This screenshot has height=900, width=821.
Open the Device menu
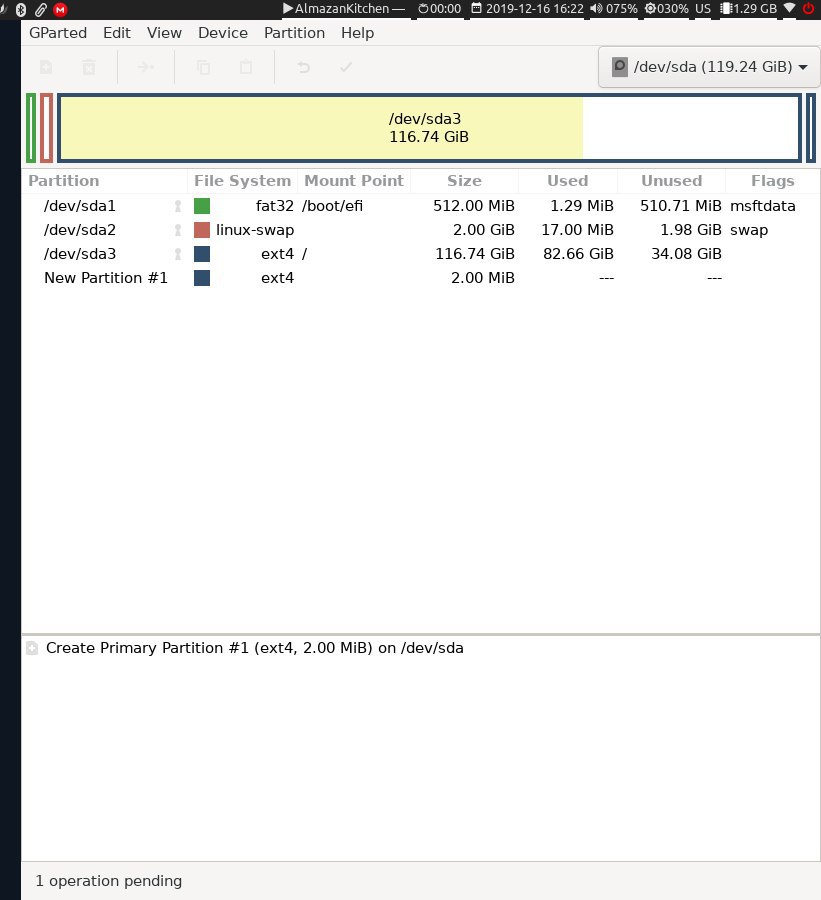click(223, 33)
